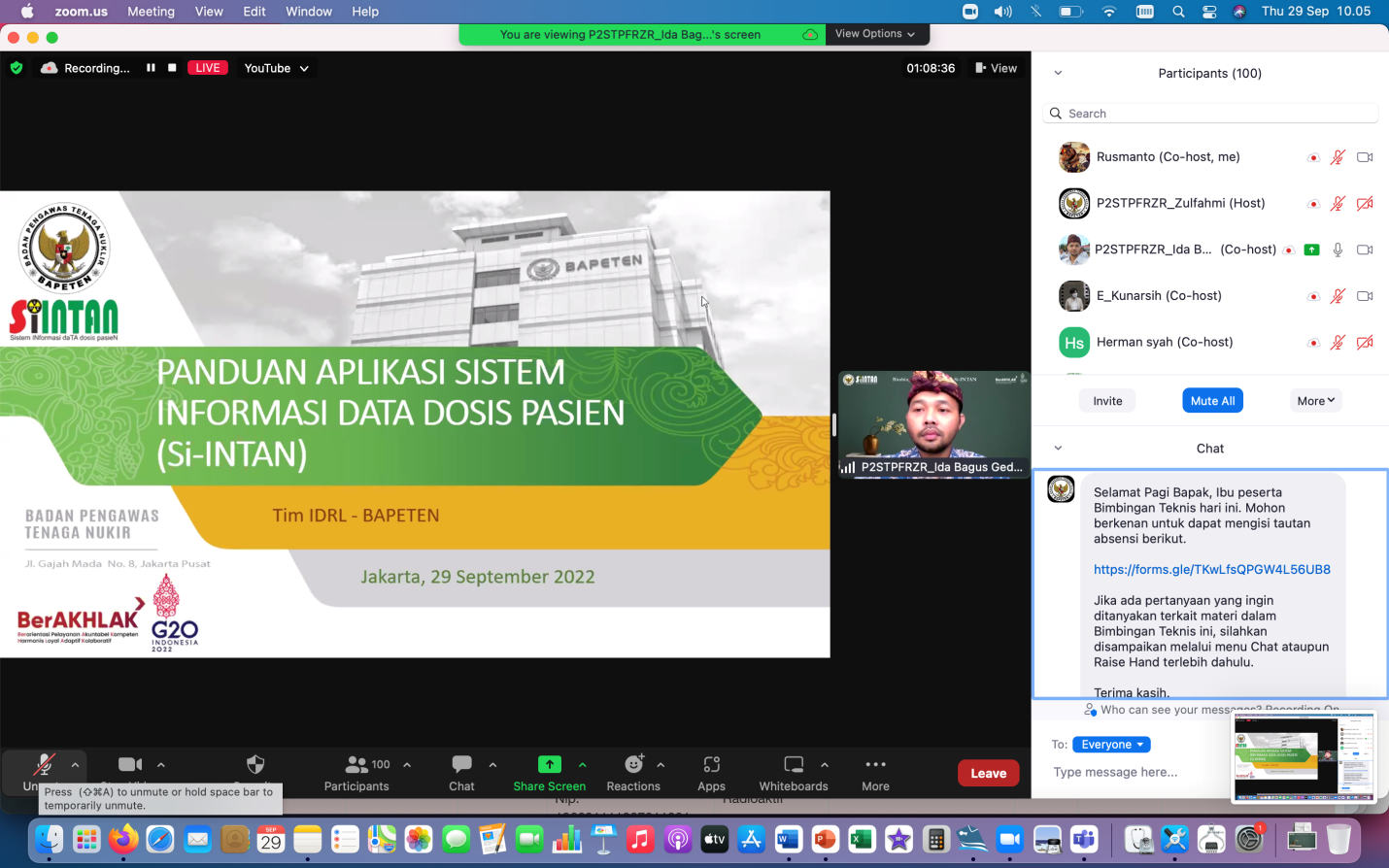The height and width of the screenshot is (868, 1389).
Task: Open Reactions smiley menu
Action: point(633,773)
